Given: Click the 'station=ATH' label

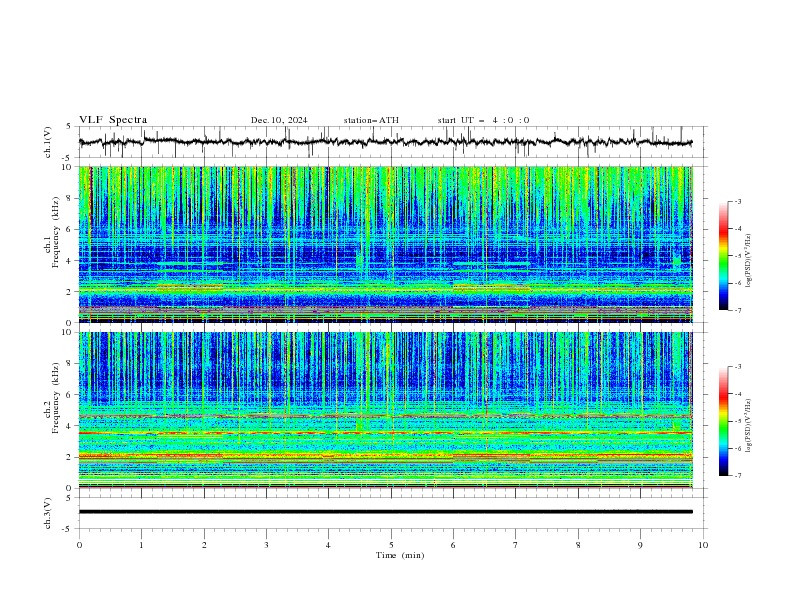Looking at the screenshot, I should 371,120.
